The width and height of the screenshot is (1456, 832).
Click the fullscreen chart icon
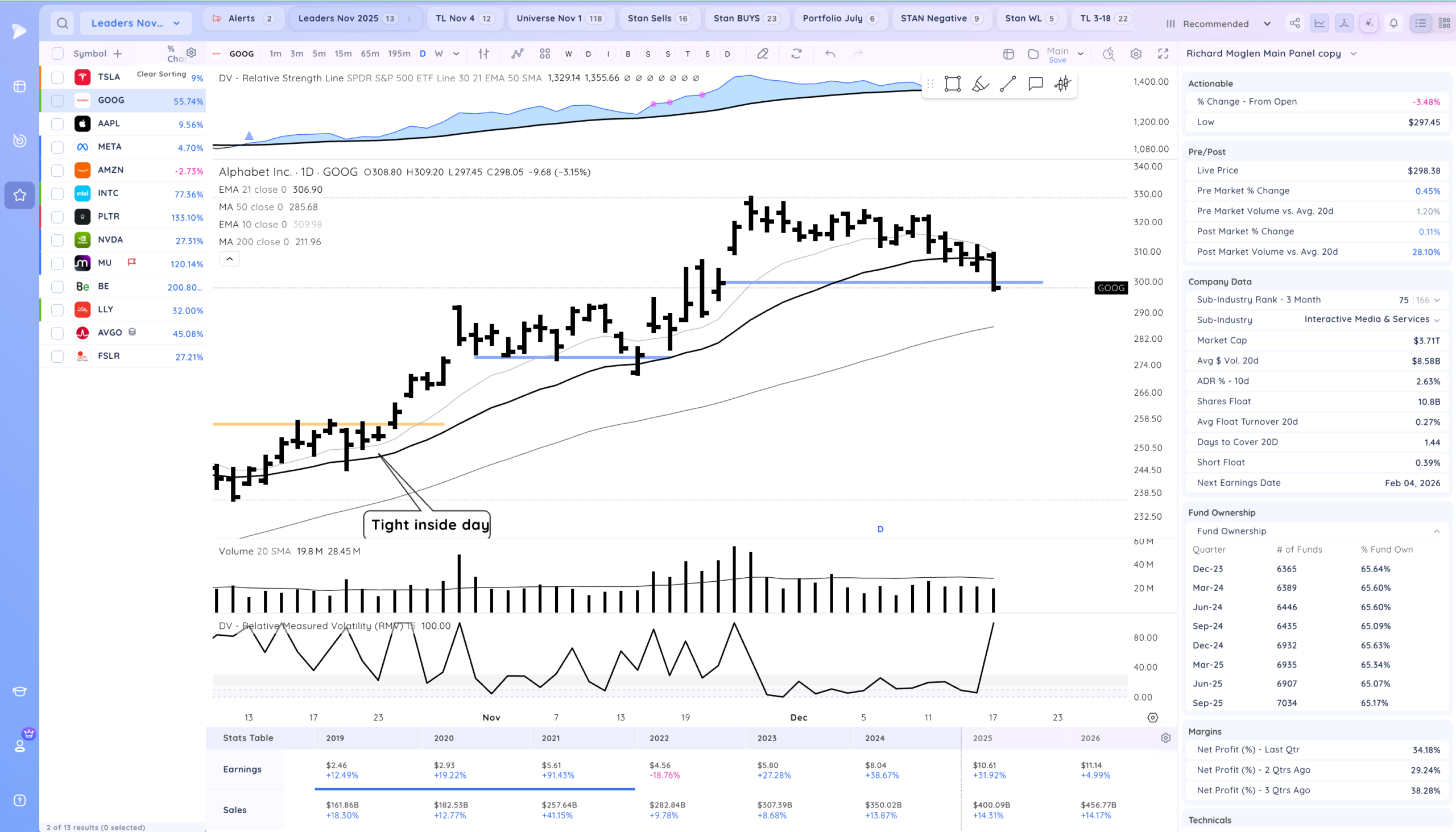point(1163,53)
